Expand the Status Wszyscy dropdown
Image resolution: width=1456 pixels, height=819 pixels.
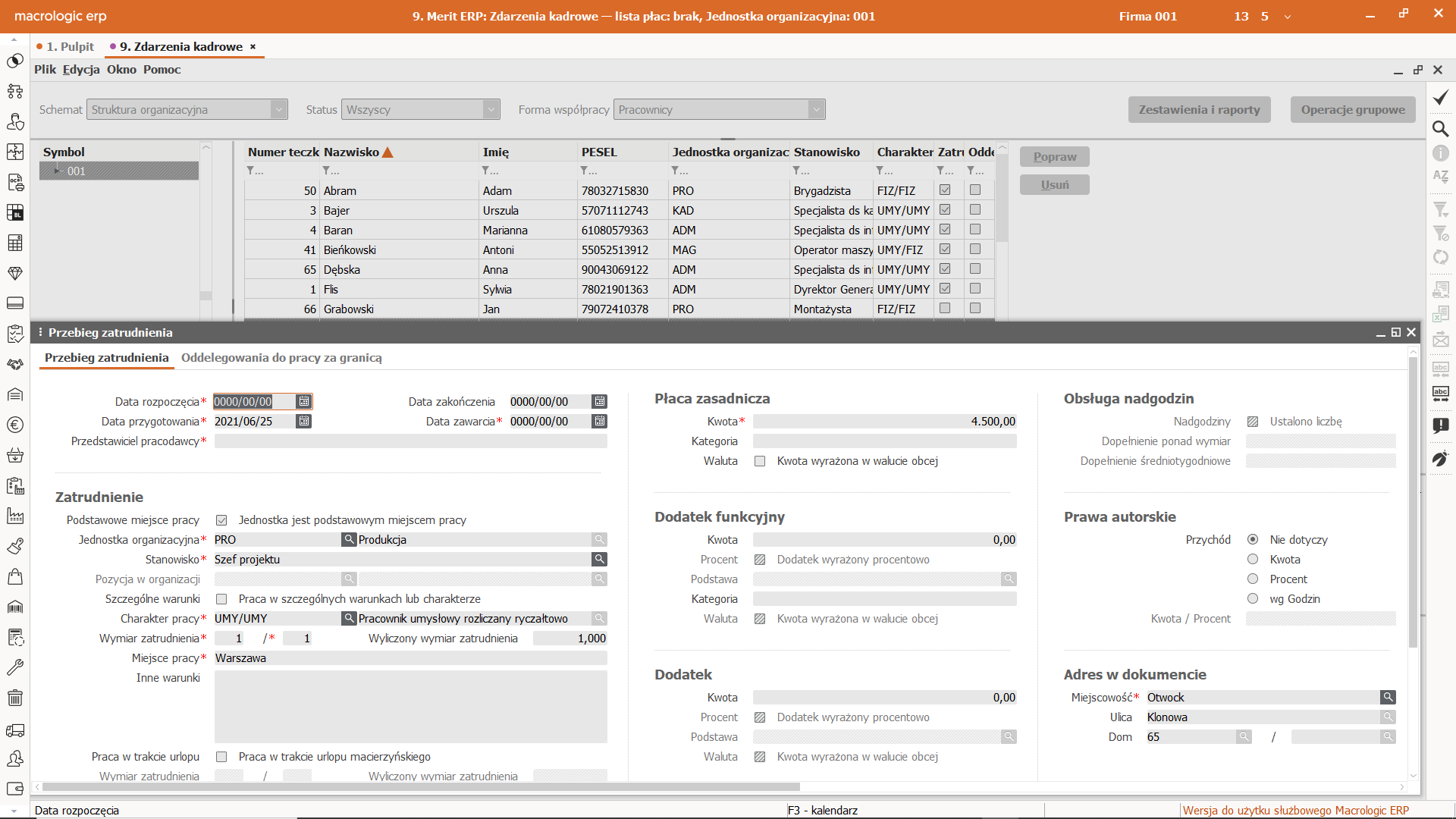pyautogui.click(x=491, y=109)
